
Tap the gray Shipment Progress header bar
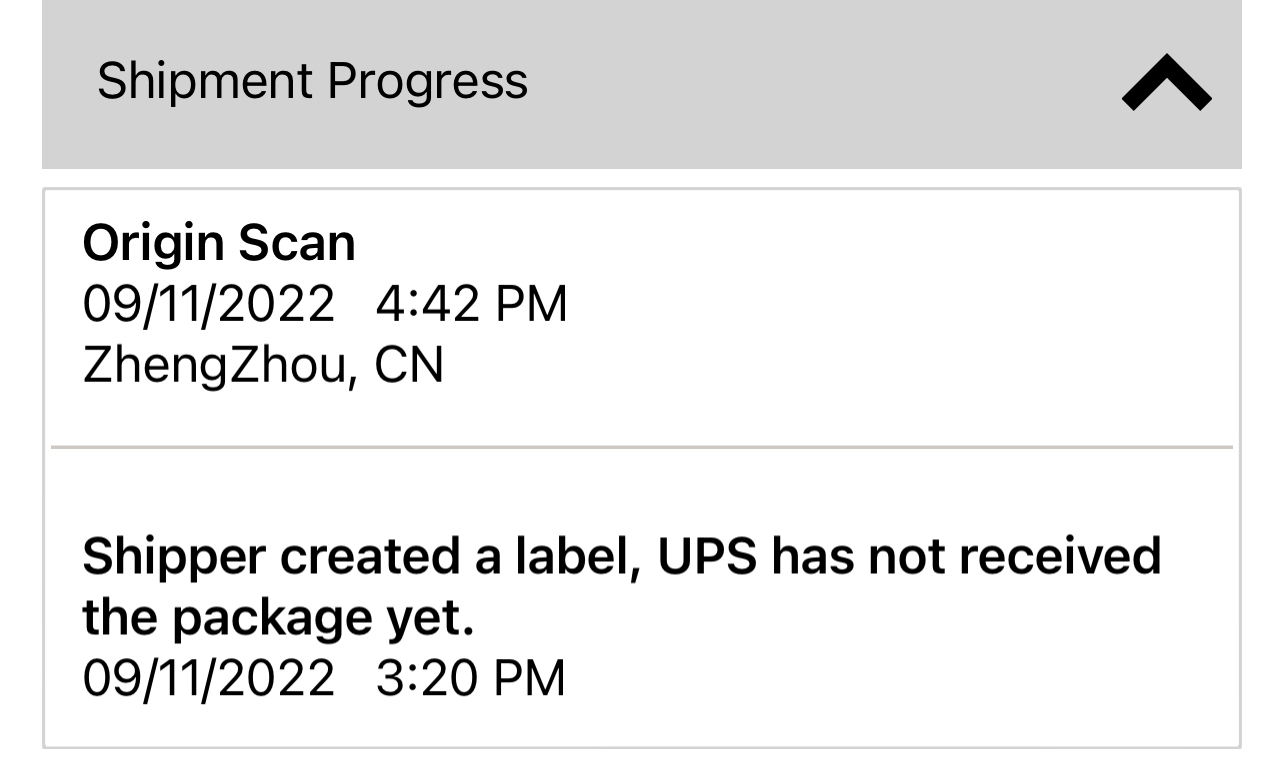[800, 84]
